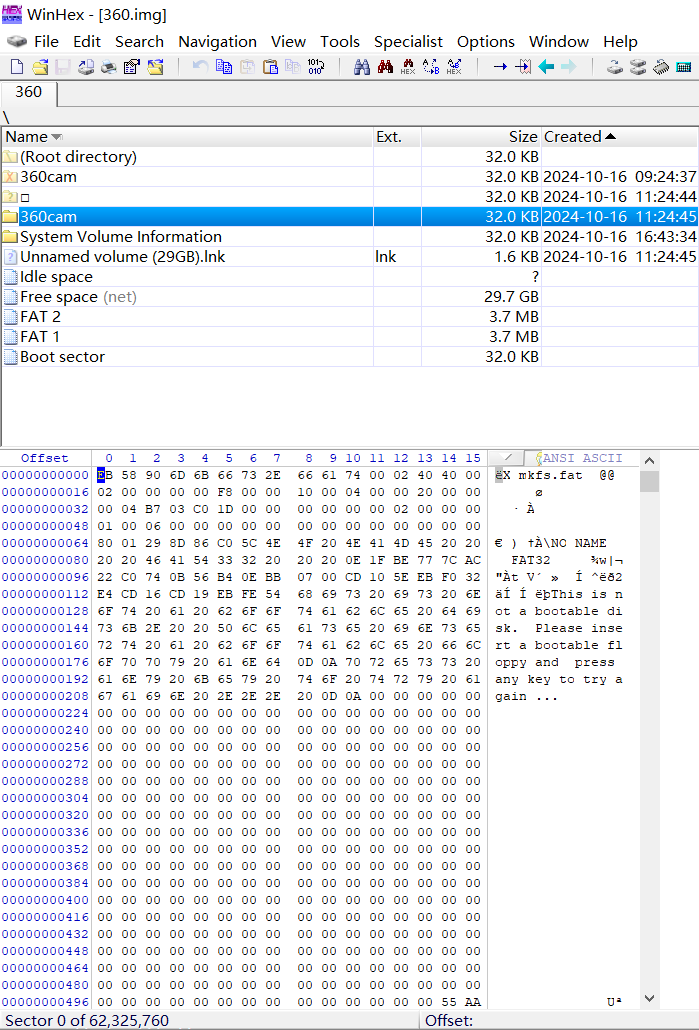Open the Navigation menu
The image size is (699, 1030).
[x=217, y=42]
